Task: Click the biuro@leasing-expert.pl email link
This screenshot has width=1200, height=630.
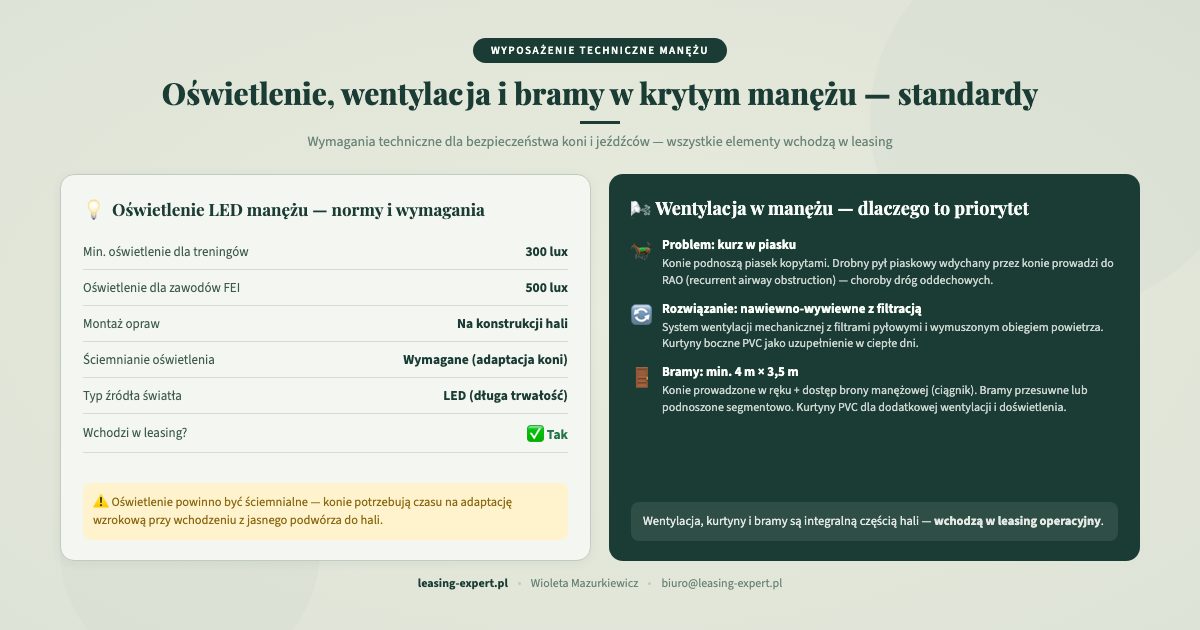Action: 721,583
